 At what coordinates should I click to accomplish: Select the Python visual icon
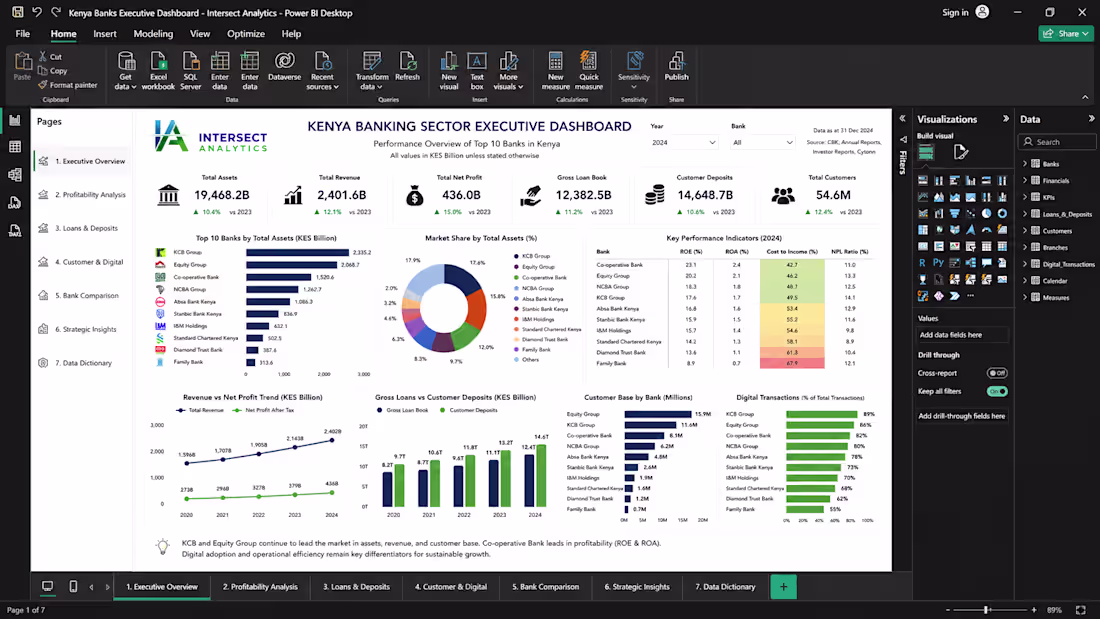pos(938,263)
